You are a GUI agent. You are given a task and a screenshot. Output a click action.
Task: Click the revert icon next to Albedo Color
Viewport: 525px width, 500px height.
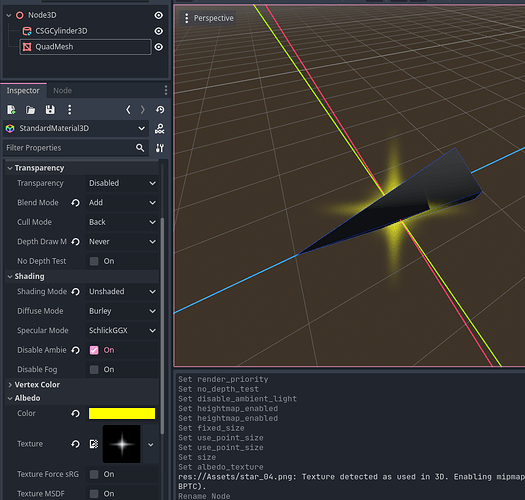point(76,414)
